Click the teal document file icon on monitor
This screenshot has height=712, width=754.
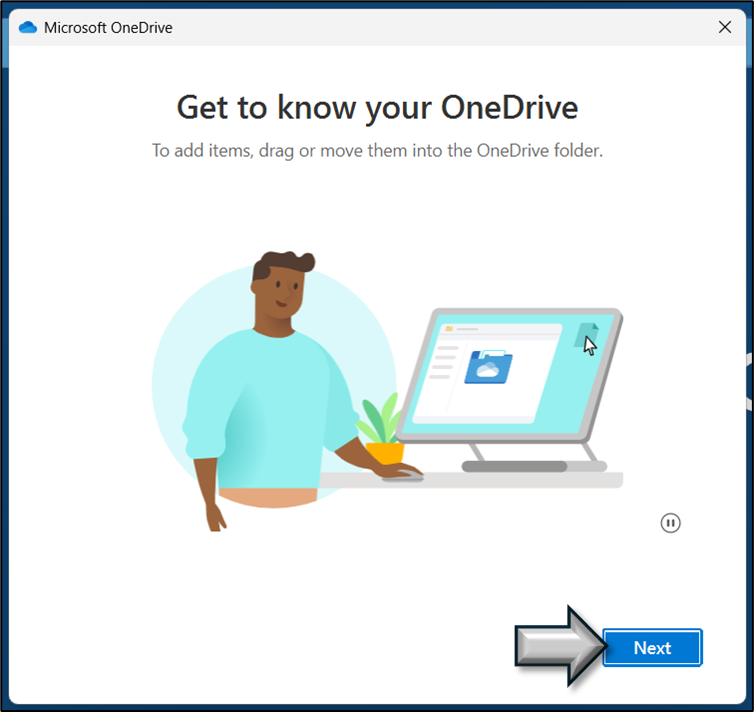(x=587, y=335)
